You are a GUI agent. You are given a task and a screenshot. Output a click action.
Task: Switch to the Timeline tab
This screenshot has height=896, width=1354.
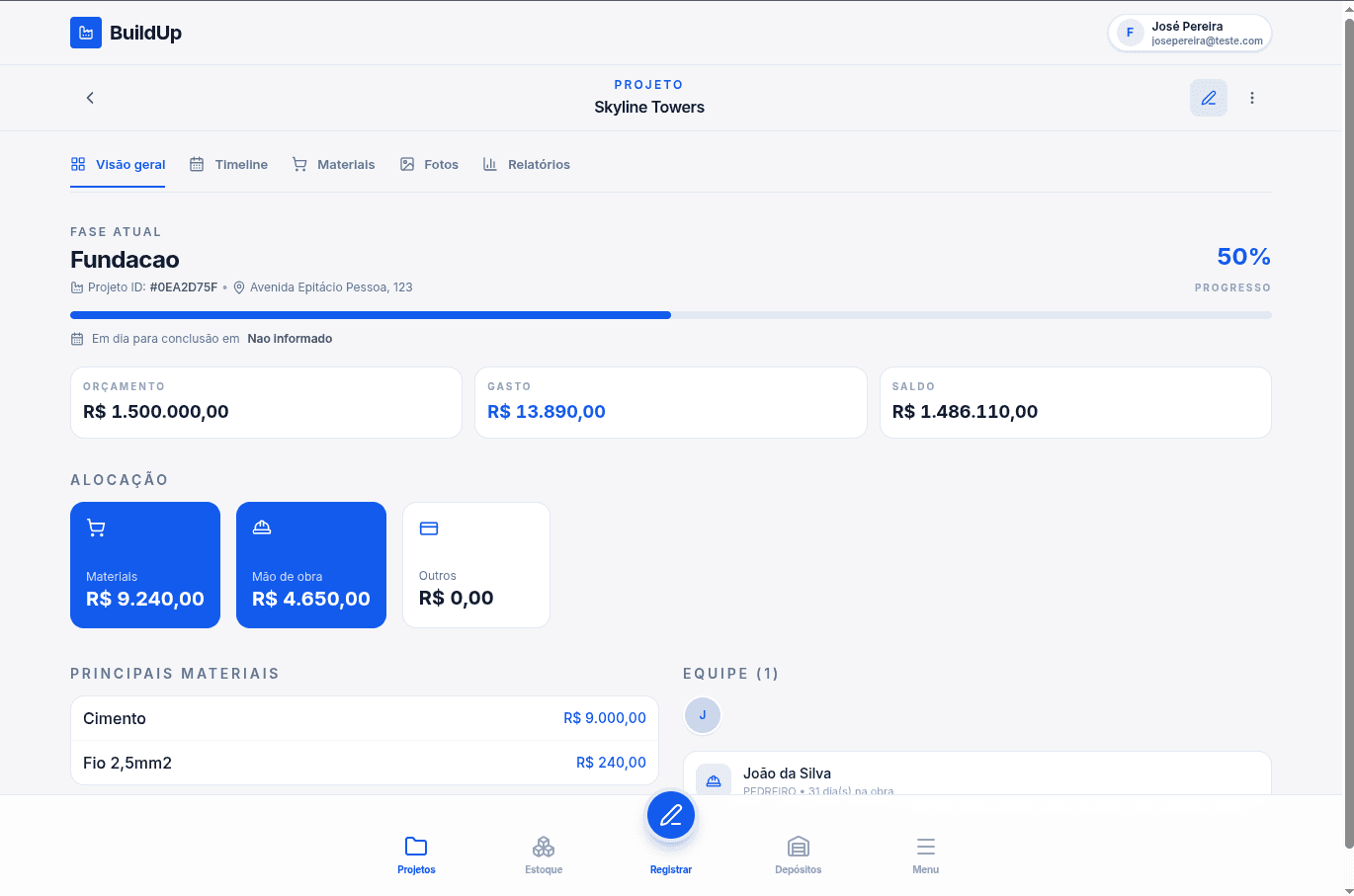(x=229, y=165)
